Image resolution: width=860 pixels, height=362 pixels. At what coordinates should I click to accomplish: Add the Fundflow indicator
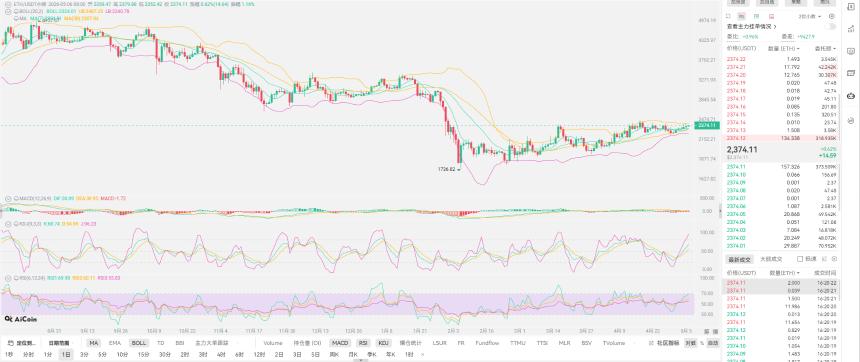pos(487,343)
